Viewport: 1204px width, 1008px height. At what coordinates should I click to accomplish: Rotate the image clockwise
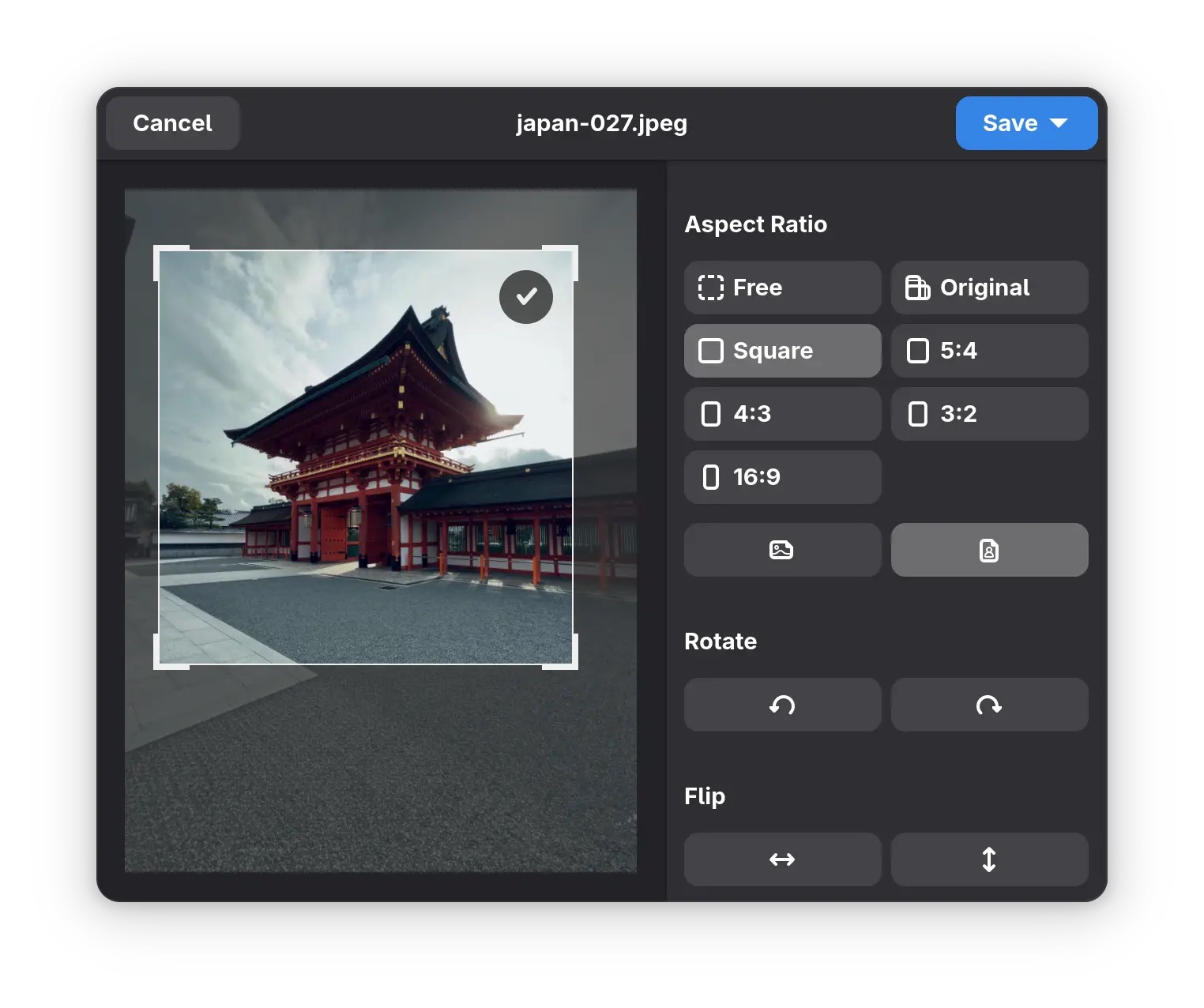tap(989, 705)
